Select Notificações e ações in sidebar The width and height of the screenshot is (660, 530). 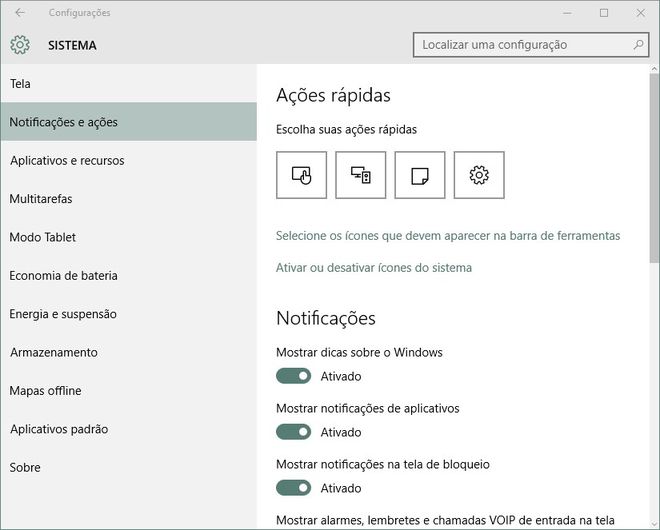128,122
